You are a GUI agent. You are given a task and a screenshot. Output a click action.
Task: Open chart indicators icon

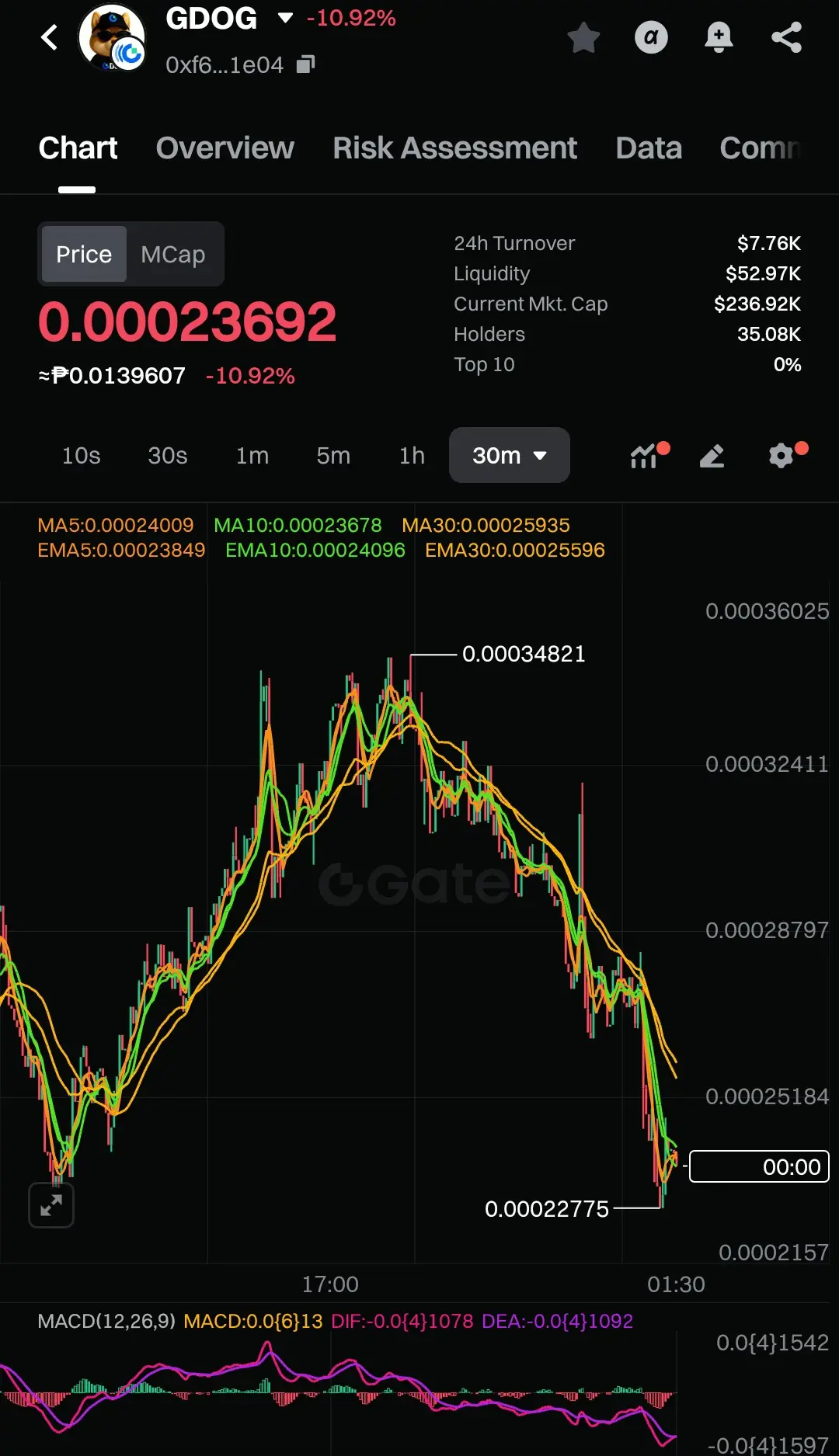tap(646, 455)
